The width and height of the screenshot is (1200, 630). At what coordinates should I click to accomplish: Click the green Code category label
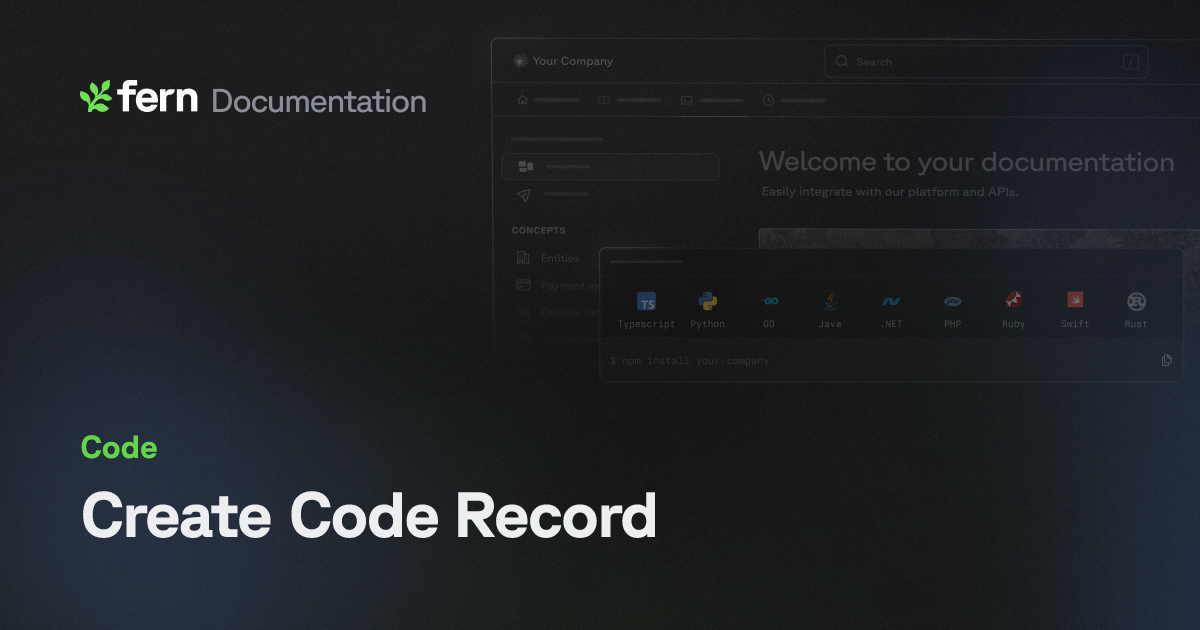click(x=119, y=448)
